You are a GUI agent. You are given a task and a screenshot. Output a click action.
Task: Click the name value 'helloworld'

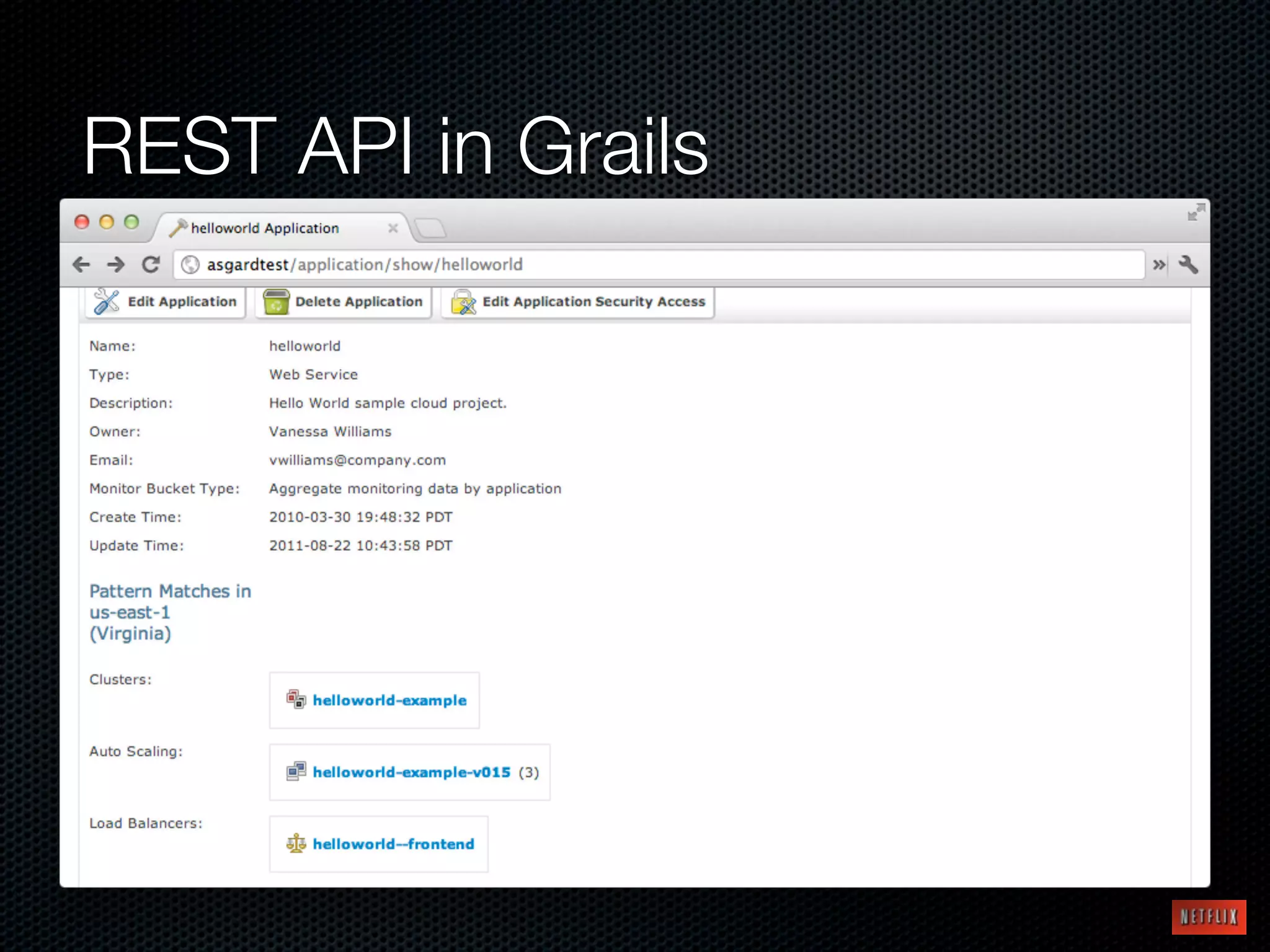tap(304, 346)
